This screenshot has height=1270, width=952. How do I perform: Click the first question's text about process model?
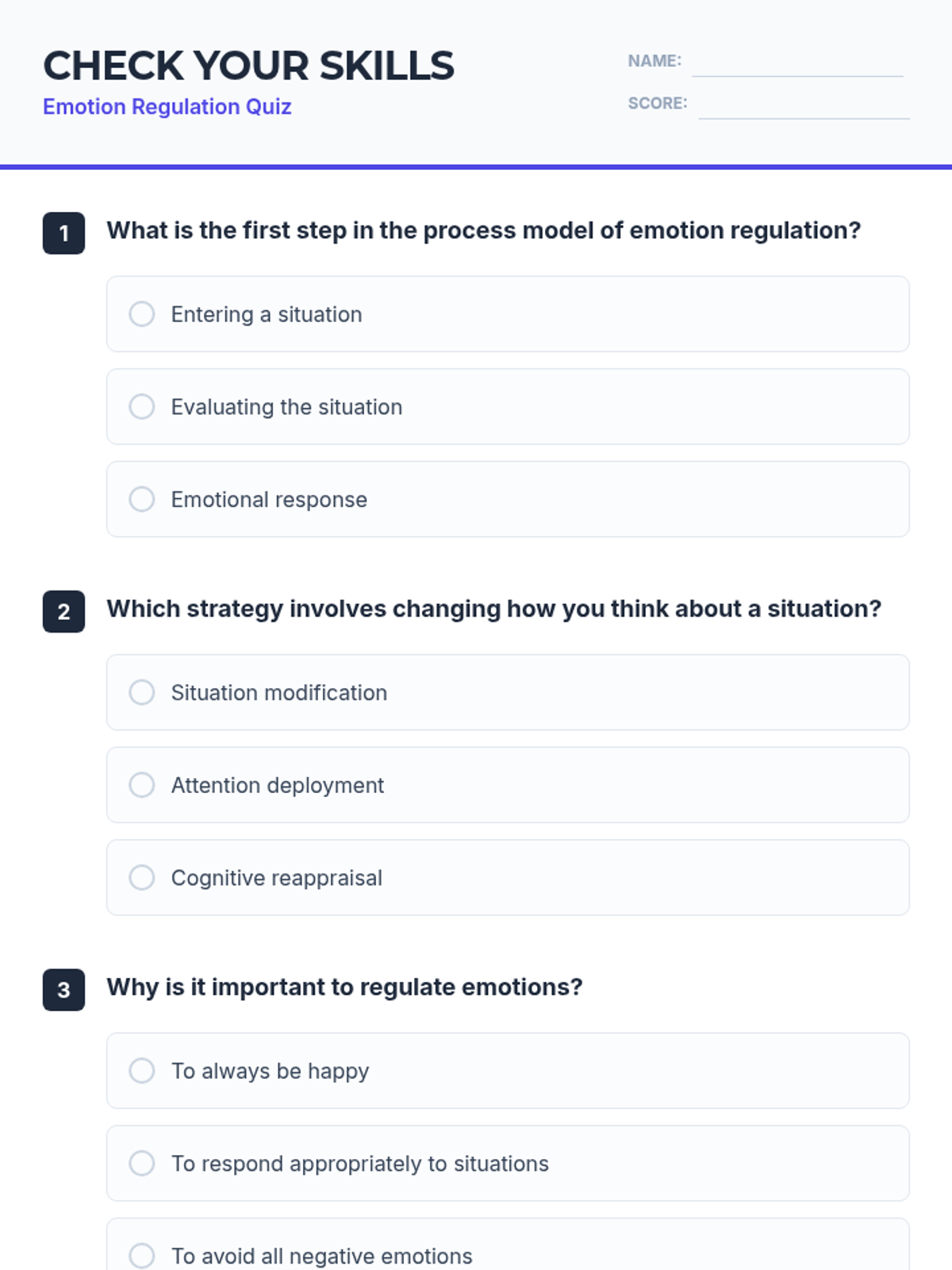tap(483, 230)
